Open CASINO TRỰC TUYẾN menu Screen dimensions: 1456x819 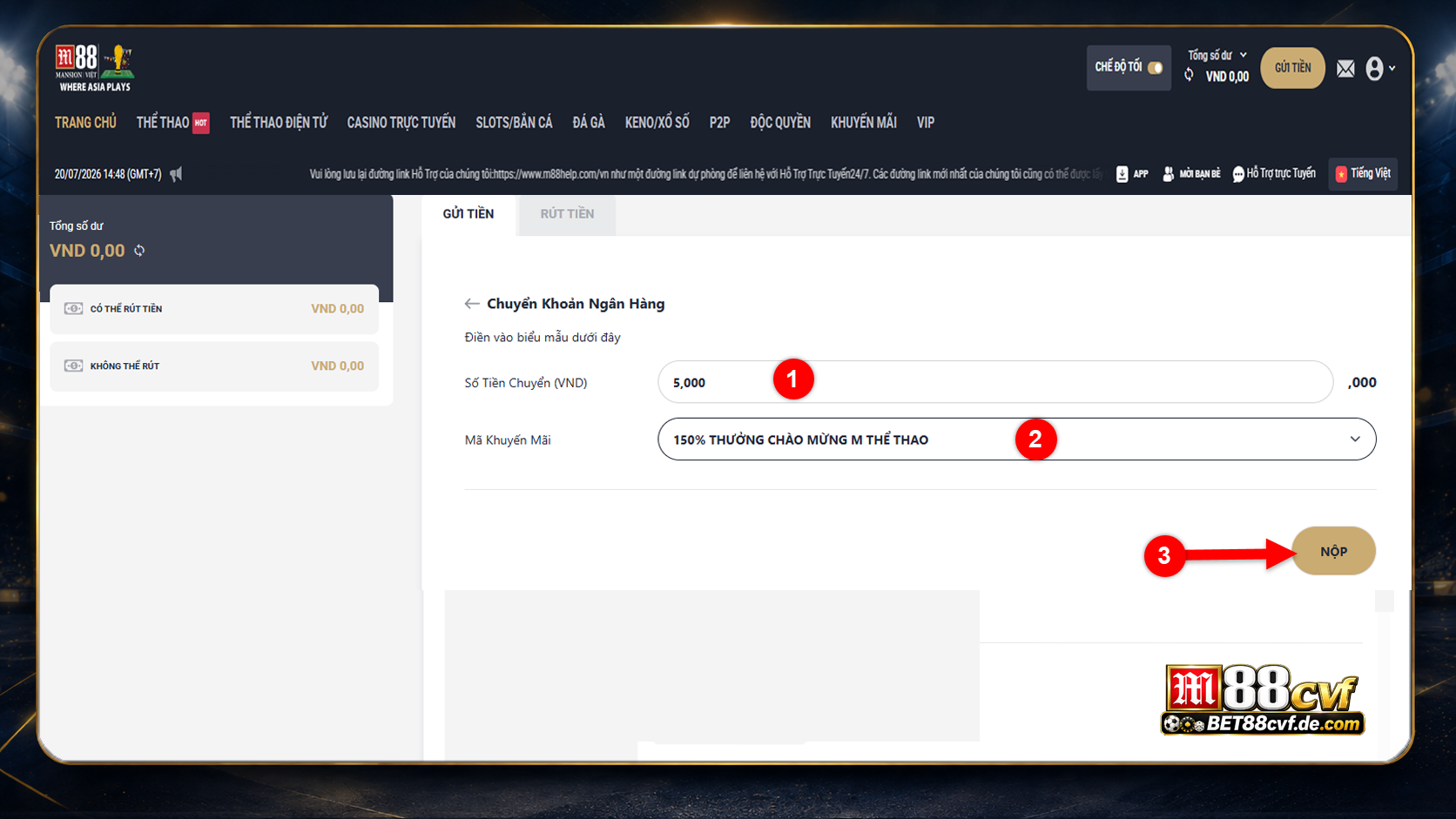401,123
